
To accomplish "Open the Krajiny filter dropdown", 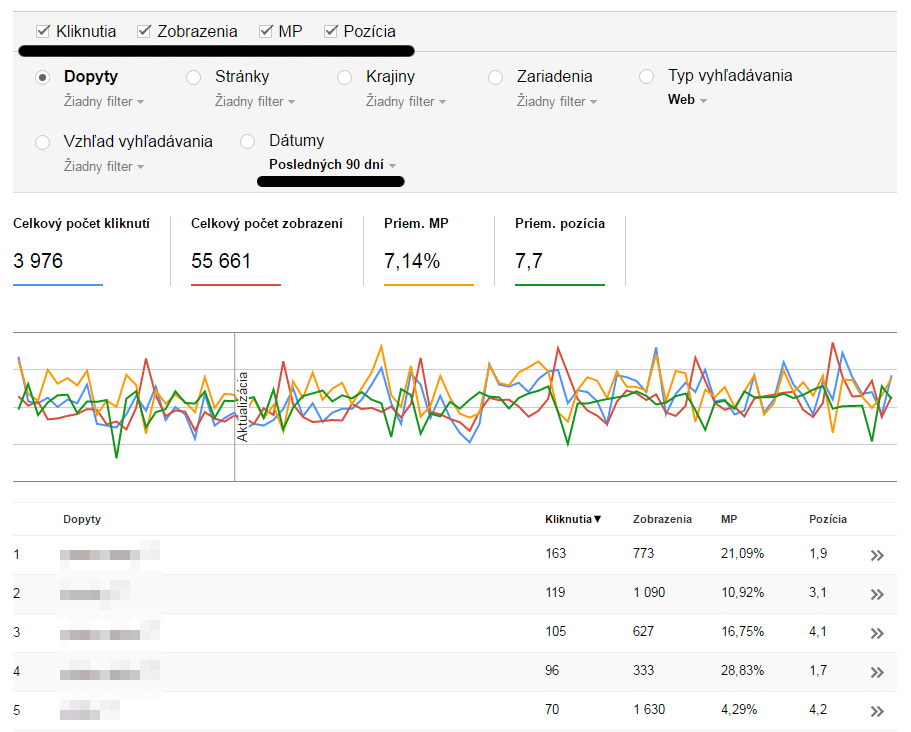I will pyautogui.click(x=406, y=102).
